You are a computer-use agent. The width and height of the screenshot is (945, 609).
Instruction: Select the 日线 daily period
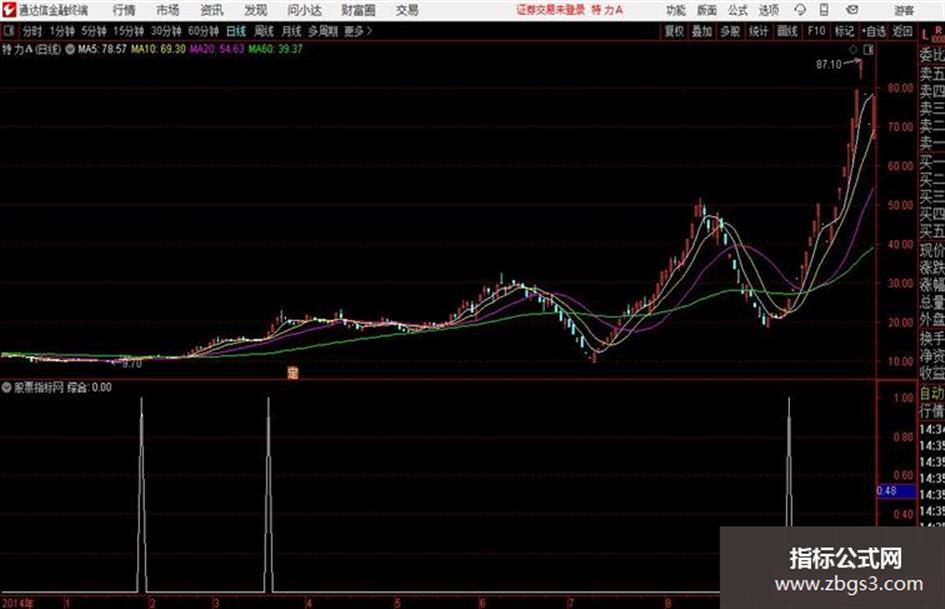pyautogui.click(x=236, y=31)
